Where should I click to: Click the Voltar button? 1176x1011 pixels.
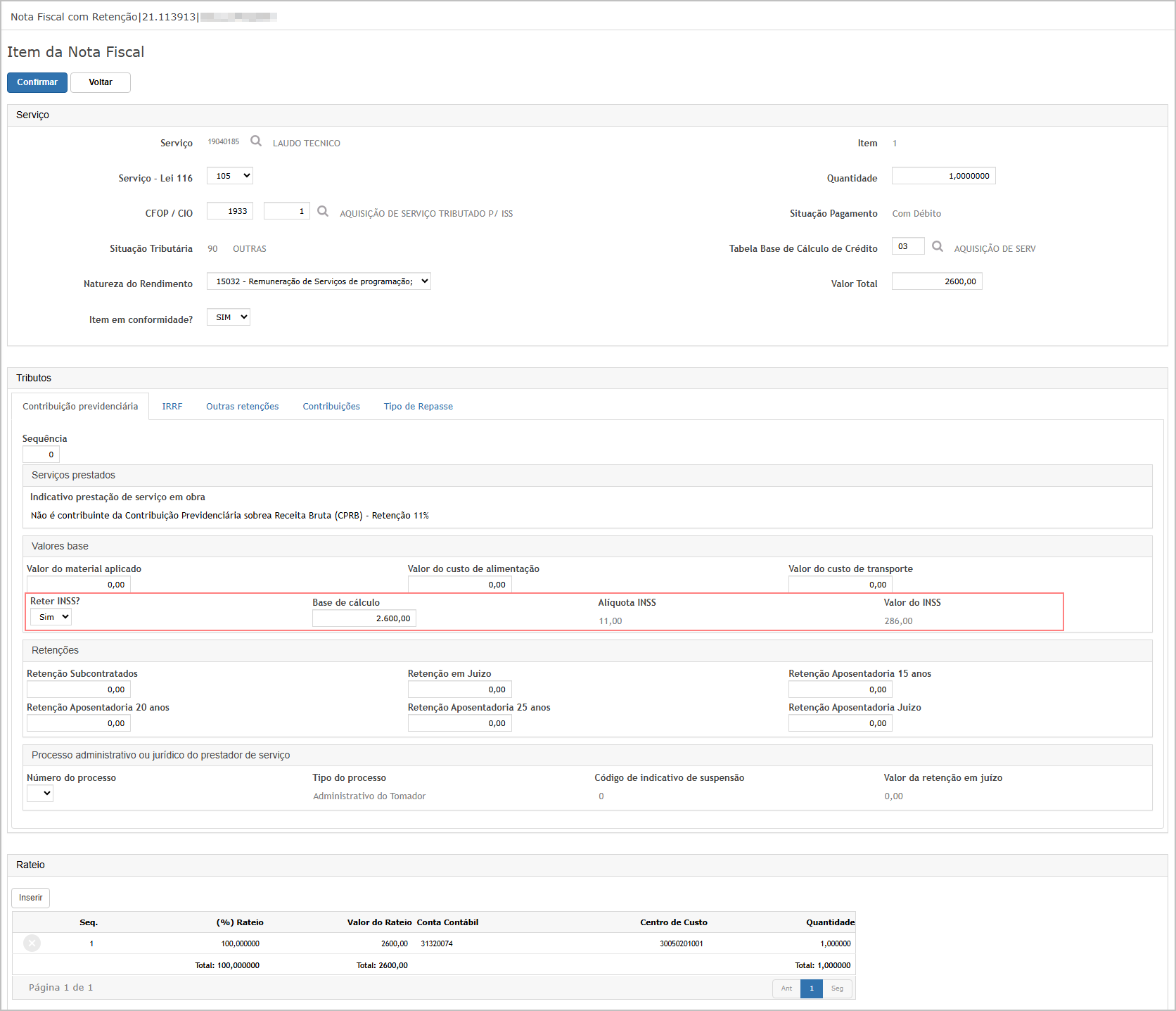101,82
